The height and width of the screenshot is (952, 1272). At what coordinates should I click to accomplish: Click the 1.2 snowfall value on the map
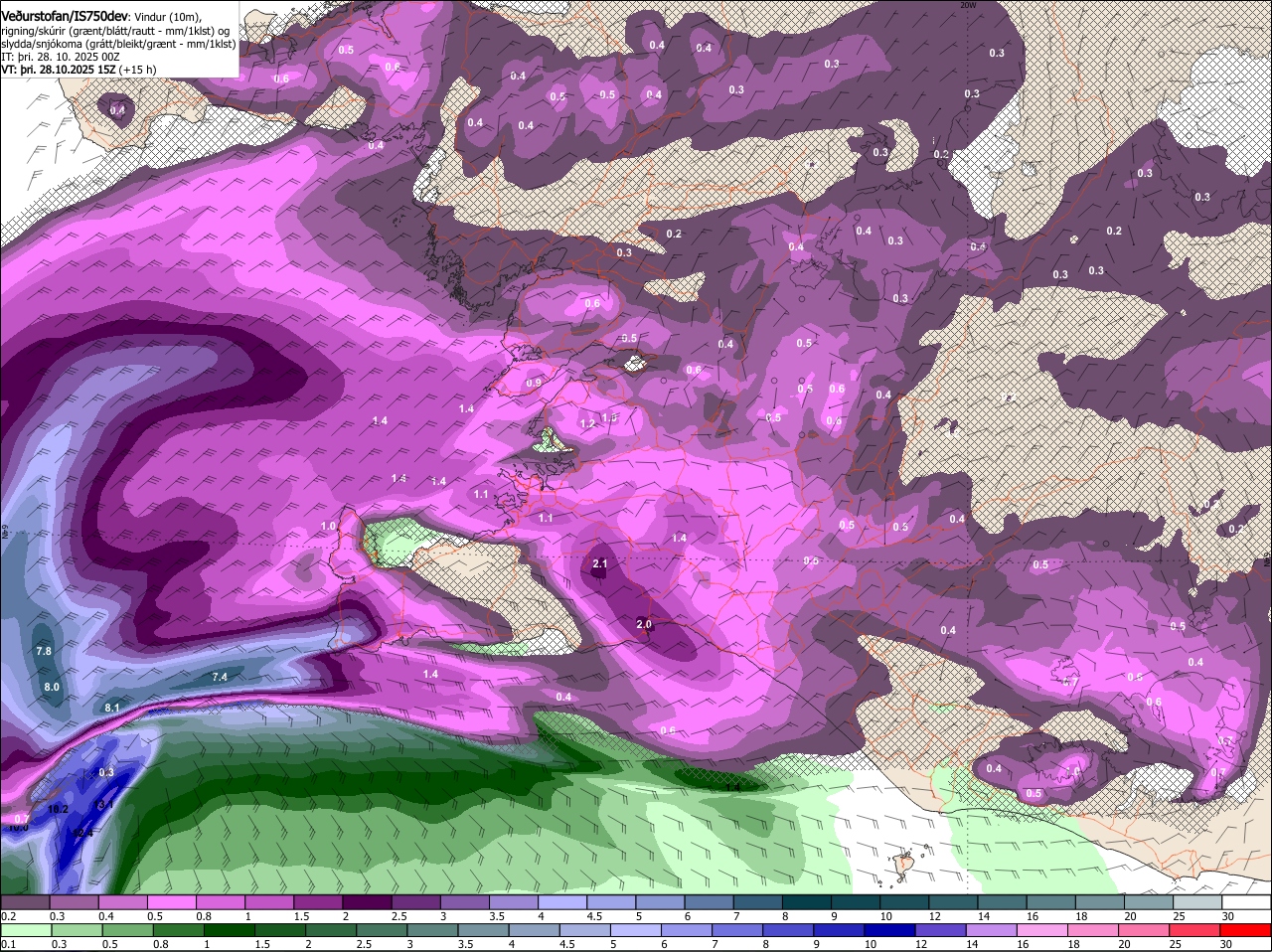click(x=587, y=424)
